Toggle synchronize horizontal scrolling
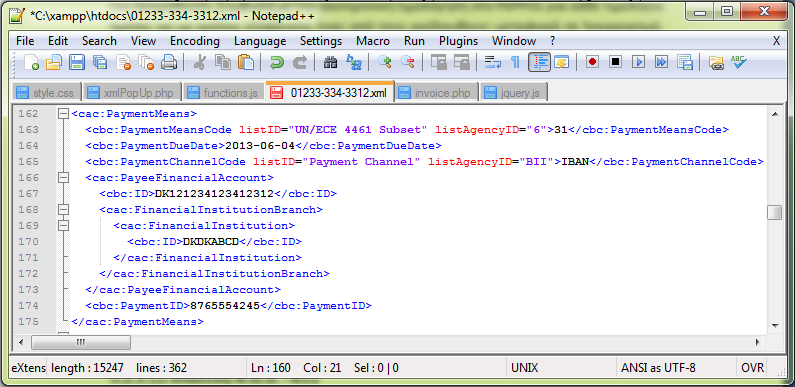This screenshot has height=387, width=795. [462, 62]
